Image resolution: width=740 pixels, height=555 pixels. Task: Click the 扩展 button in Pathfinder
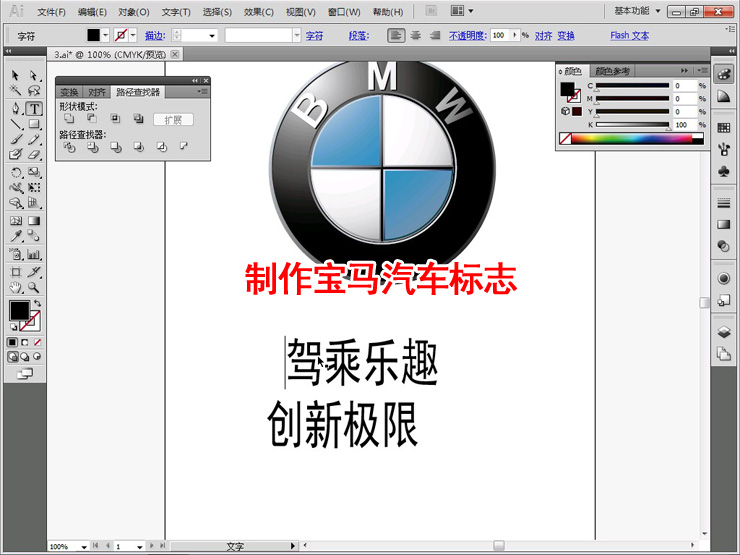[172, 119]
